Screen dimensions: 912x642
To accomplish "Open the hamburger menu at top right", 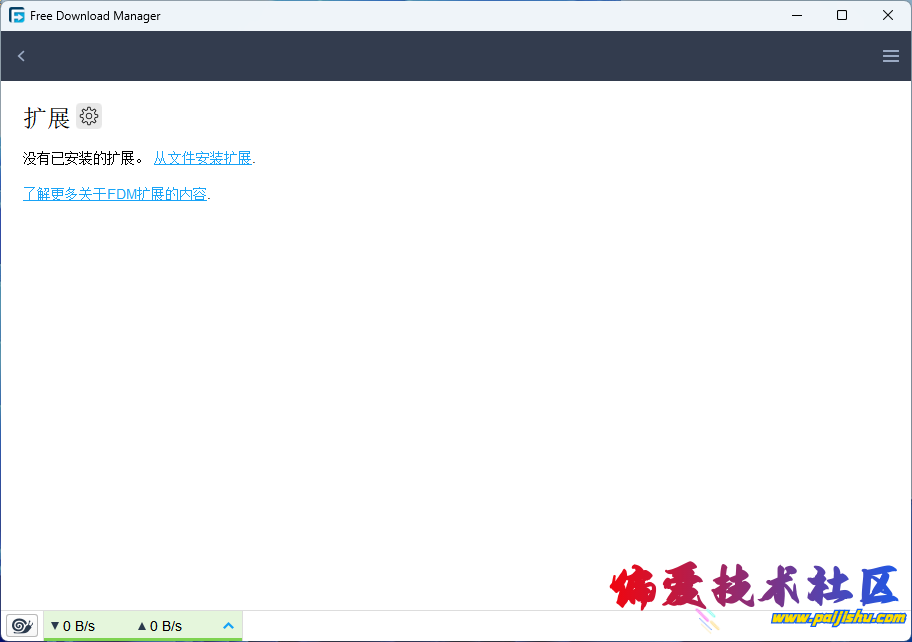I will 890,56.
